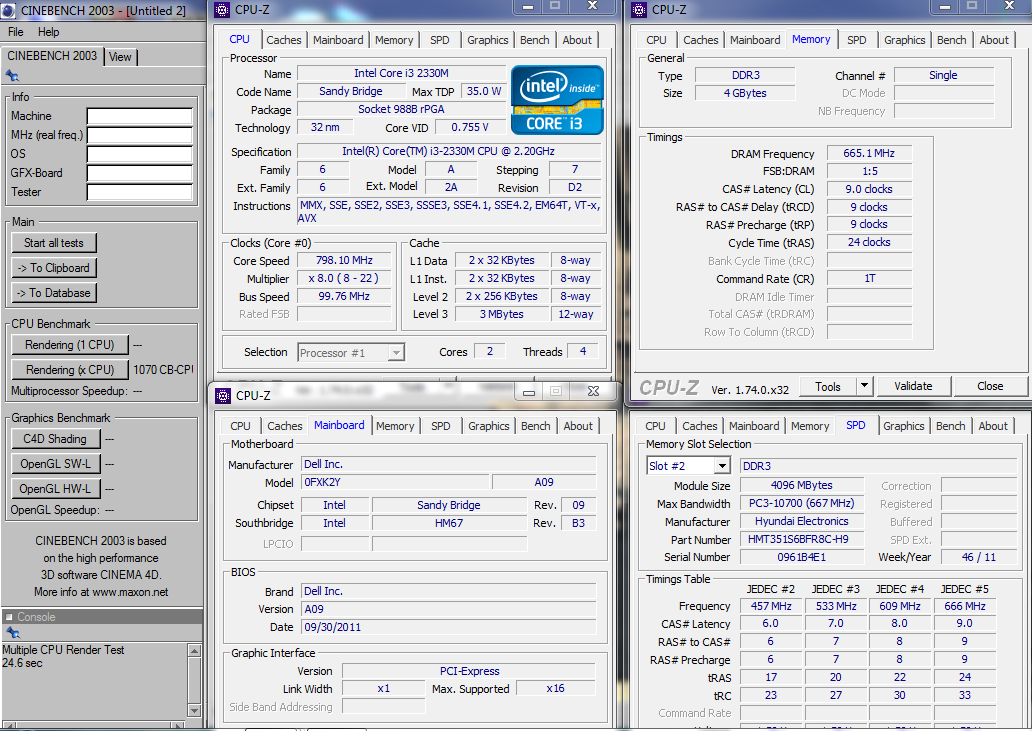The image size is (1032, 731).
Task: Click the GFX-Board input field
Action: click(140, 174)
